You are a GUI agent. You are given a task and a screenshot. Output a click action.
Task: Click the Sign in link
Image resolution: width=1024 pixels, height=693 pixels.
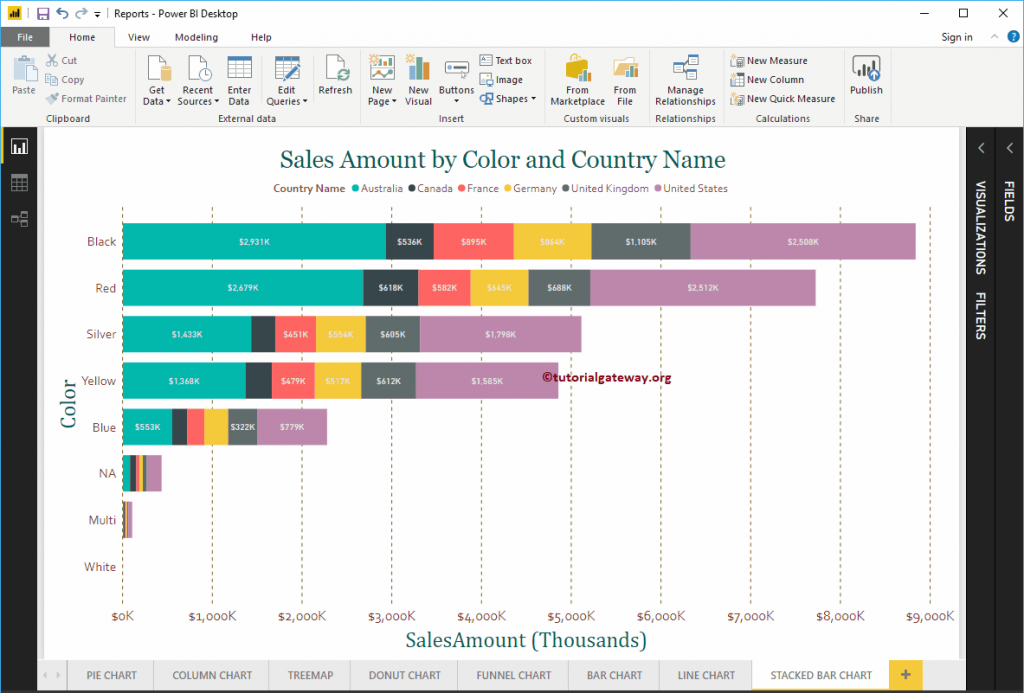pos(957,37)
